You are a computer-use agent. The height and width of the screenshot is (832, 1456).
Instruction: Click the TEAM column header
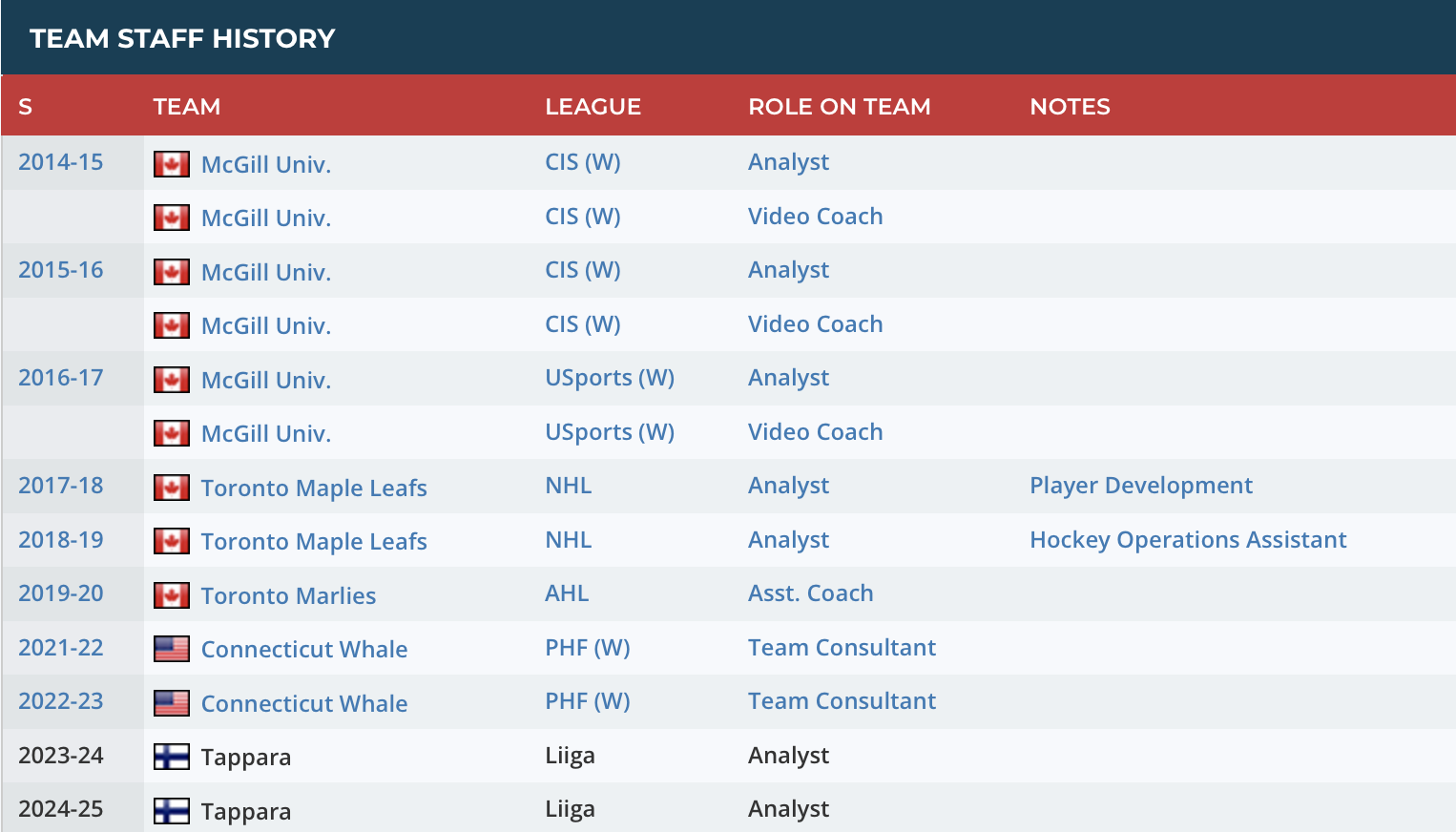186,106
